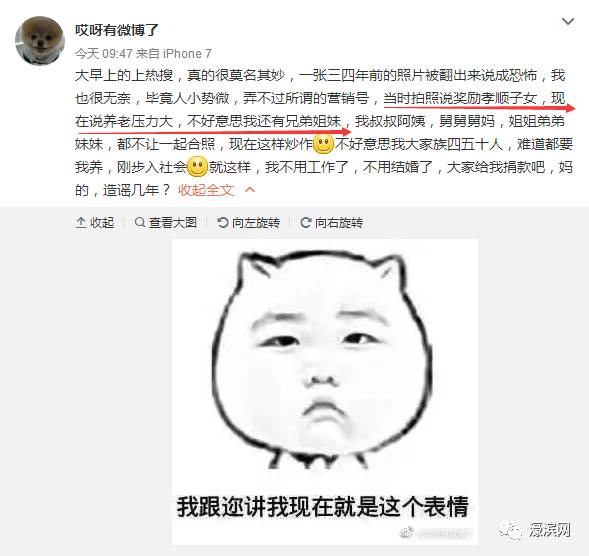Rotate the image left with 向左旋转
Viewport: 589px width, 556px height.
249,223
